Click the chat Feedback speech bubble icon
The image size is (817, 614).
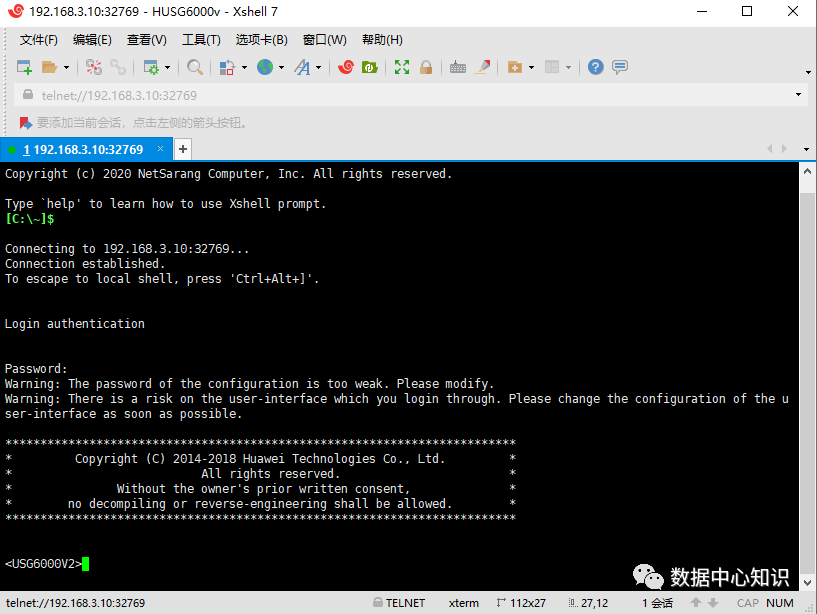(x=620, y=67)
